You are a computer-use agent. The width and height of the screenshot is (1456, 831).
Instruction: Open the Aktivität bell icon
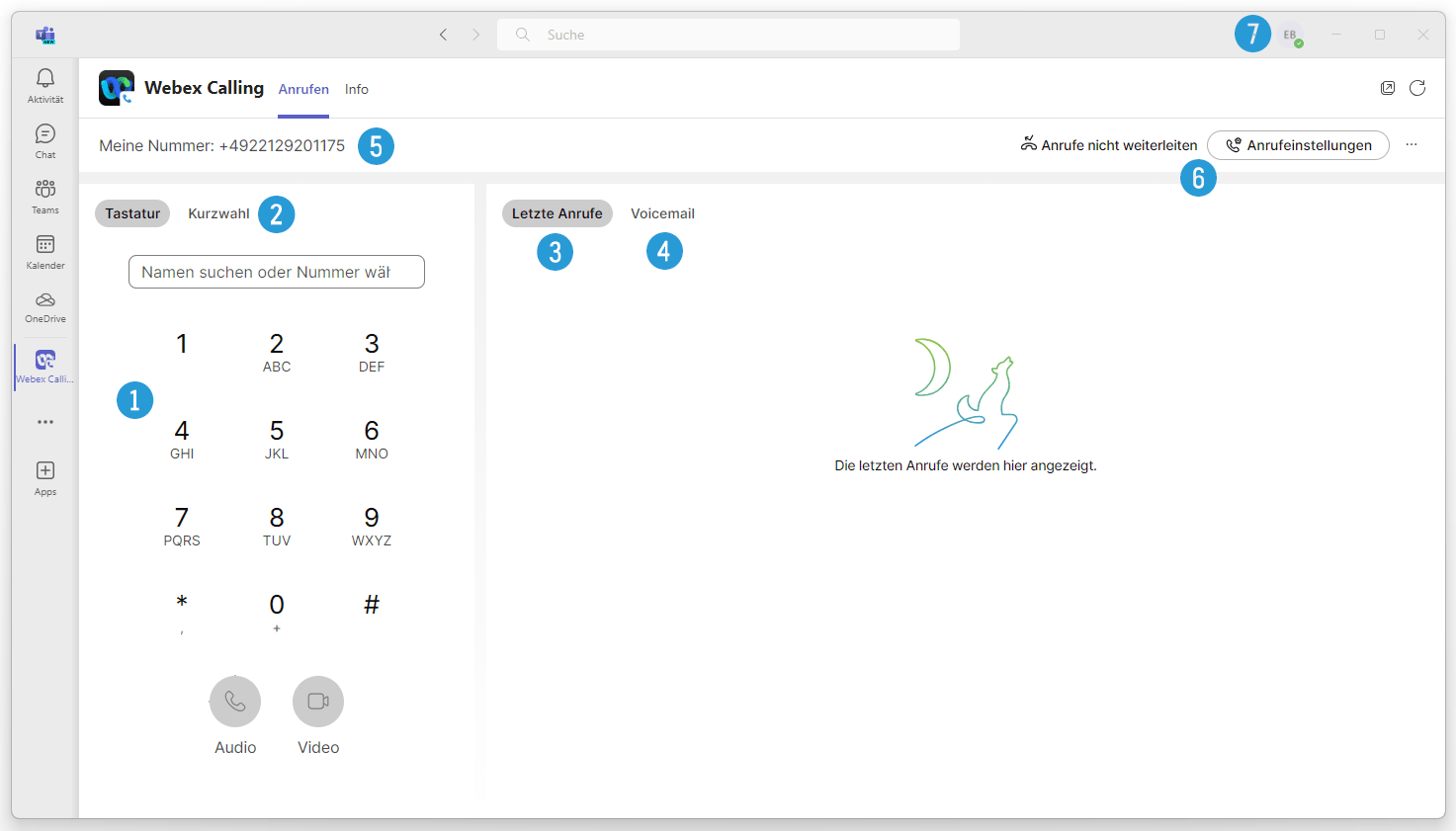tap(45, 85)
